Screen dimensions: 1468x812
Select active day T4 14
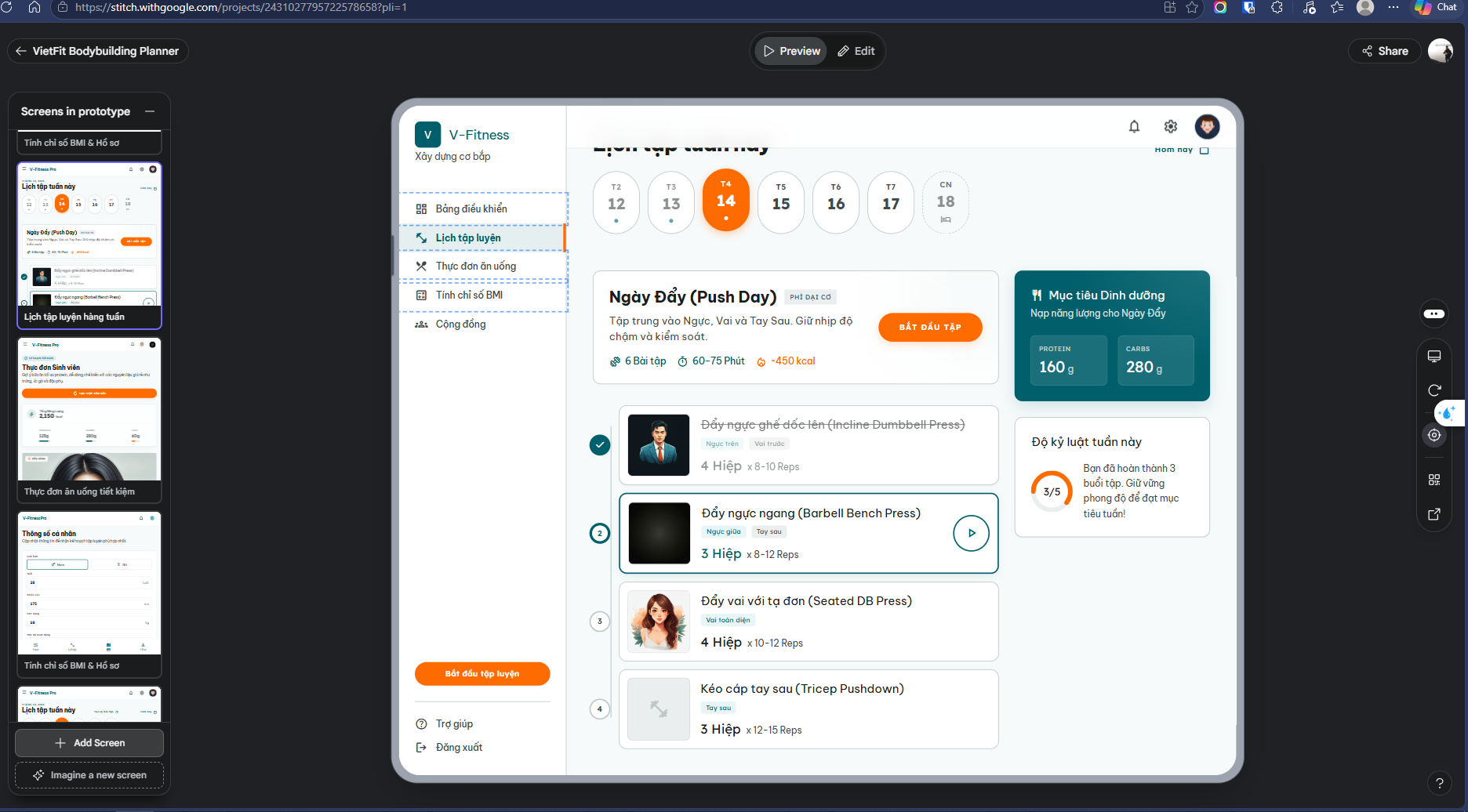(726, 200)
